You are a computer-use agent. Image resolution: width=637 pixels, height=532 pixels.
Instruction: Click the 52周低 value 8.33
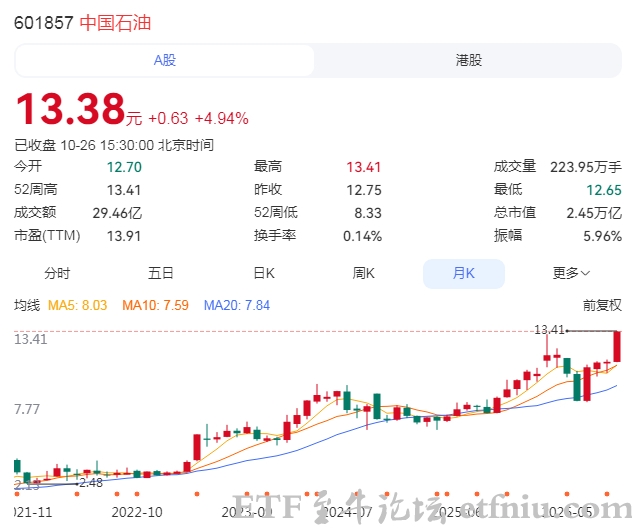coord(368,213)
